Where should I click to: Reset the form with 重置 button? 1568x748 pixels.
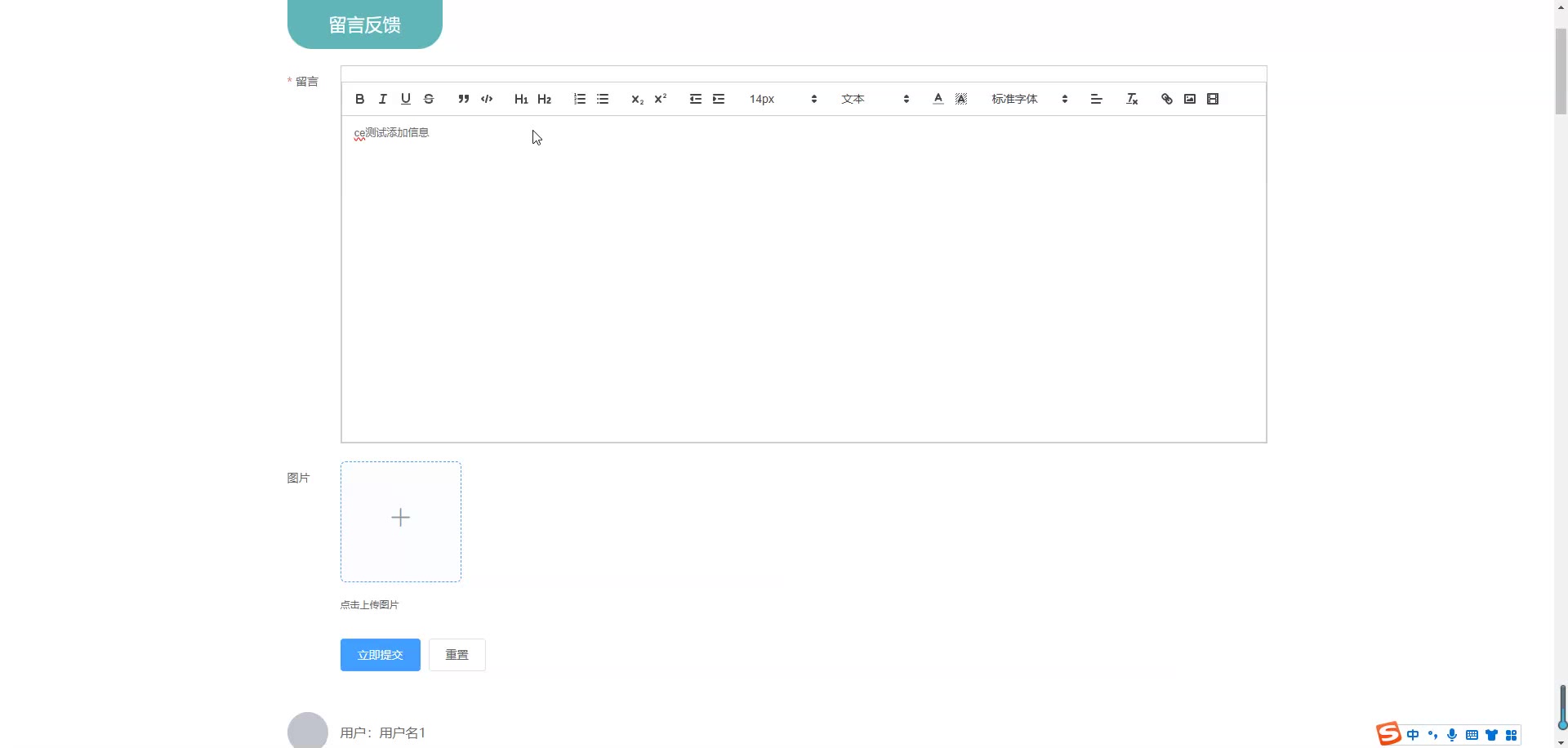(x=457, y=655)
